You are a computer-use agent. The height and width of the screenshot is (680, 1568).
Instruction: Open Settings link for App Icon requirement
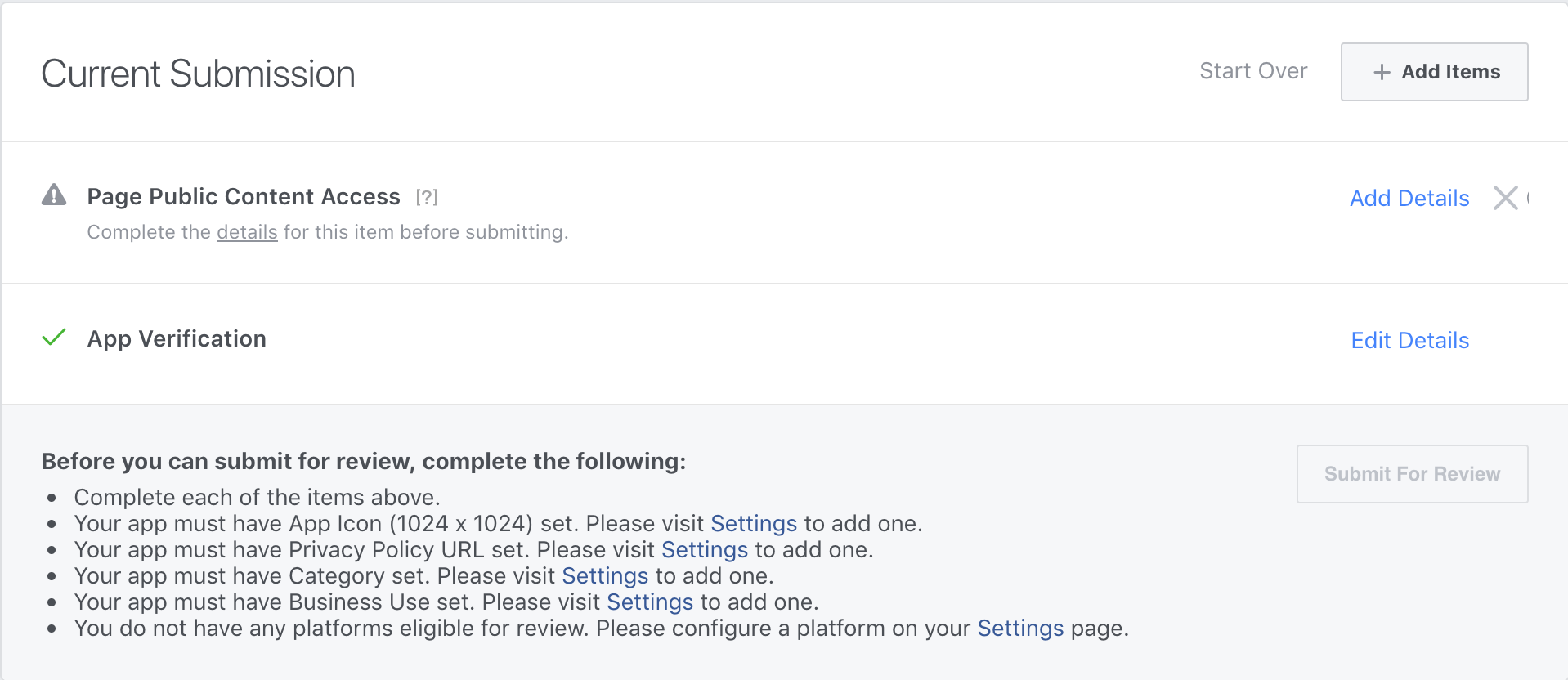click(x=753, y=523)
